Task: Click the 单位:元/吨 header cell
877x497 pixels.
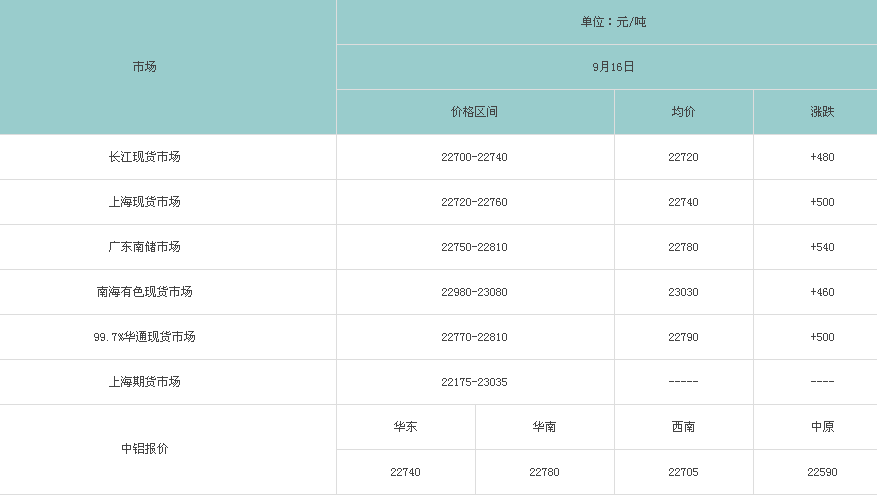Action: point(614,22)
